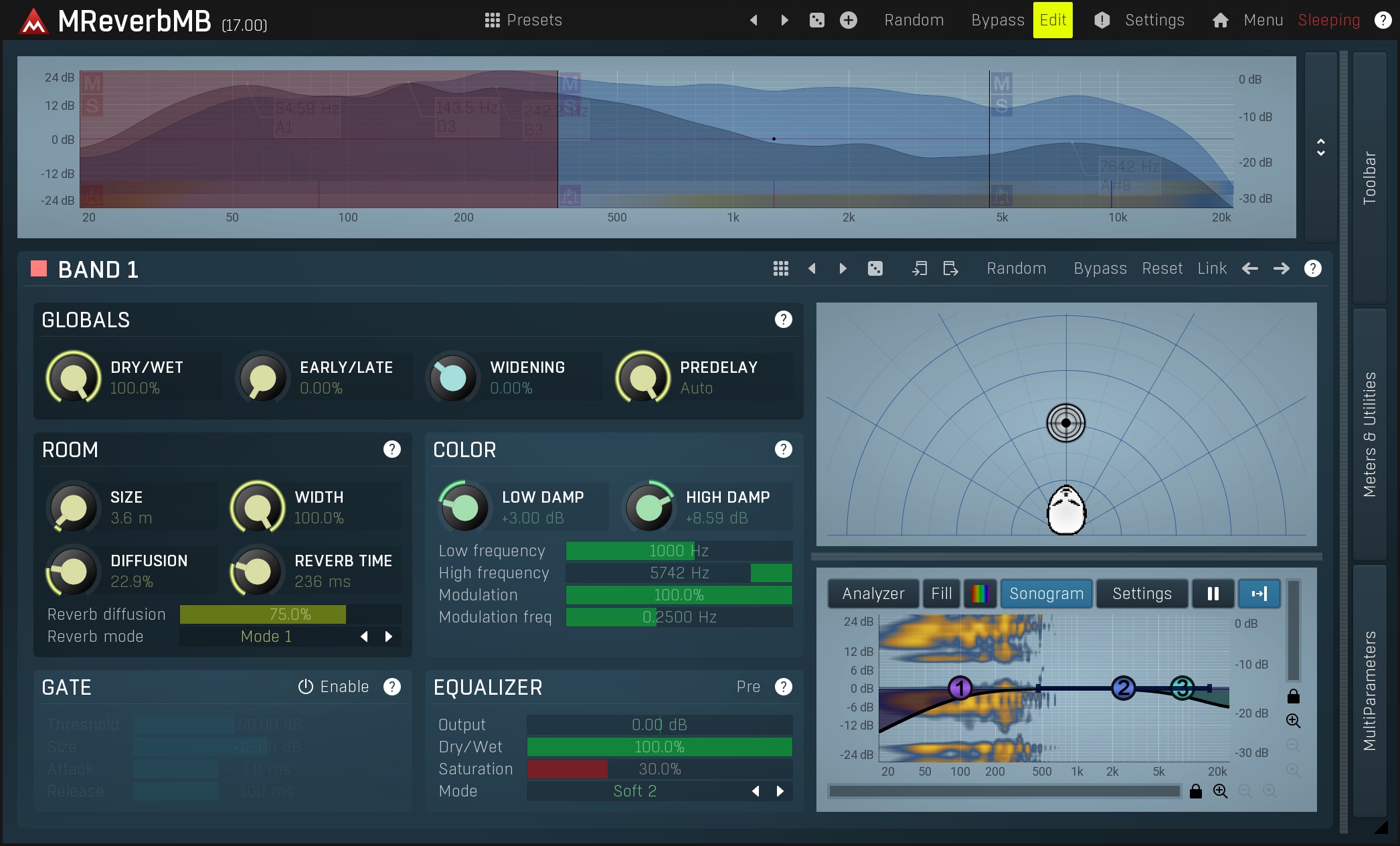
Task: Click the Band 1 paste icon
Action: coord(950,268)
